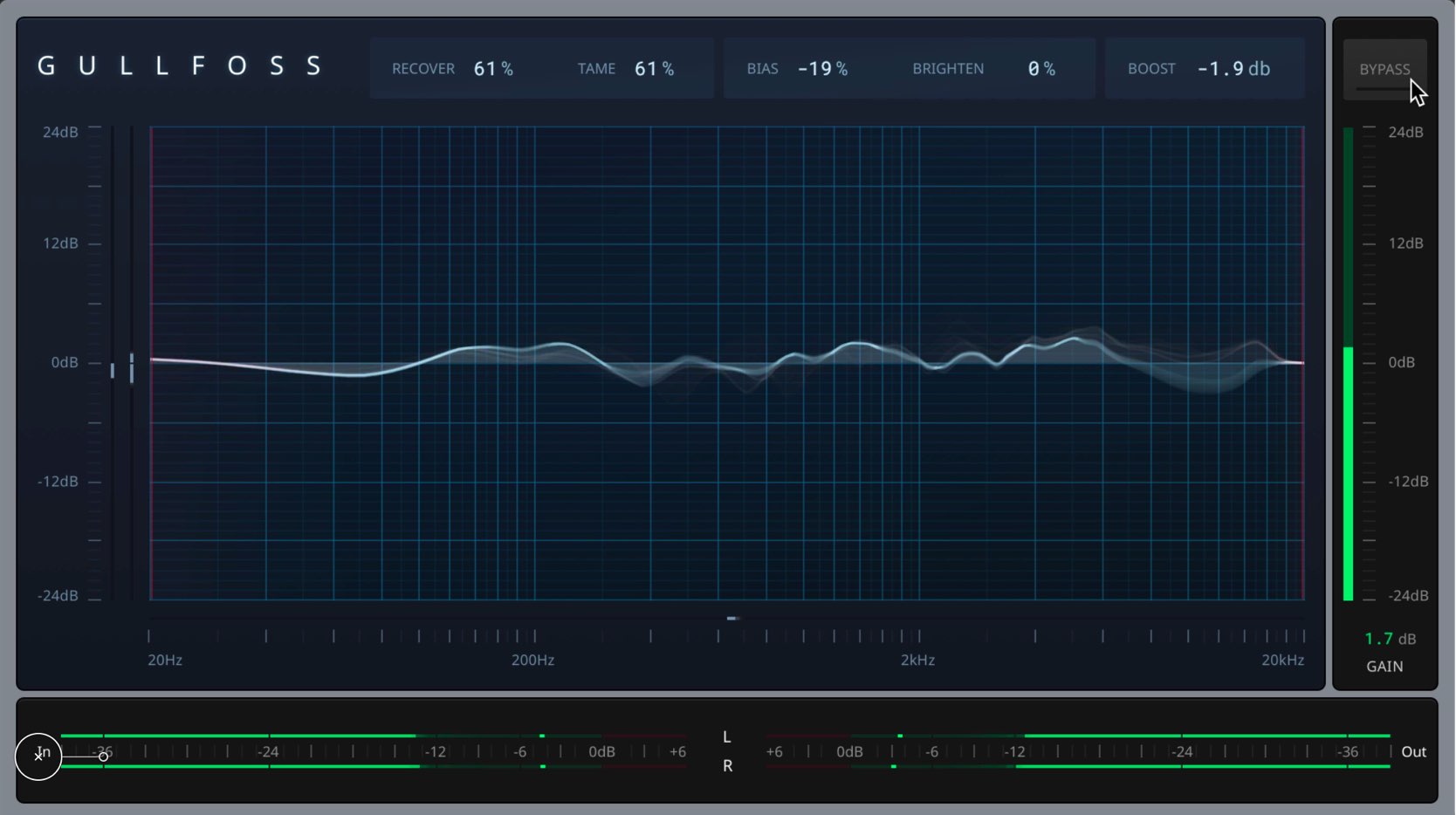Click the small circle handle on the In meter
Screen dimensions: 1456x815
[x=103, y=757]
